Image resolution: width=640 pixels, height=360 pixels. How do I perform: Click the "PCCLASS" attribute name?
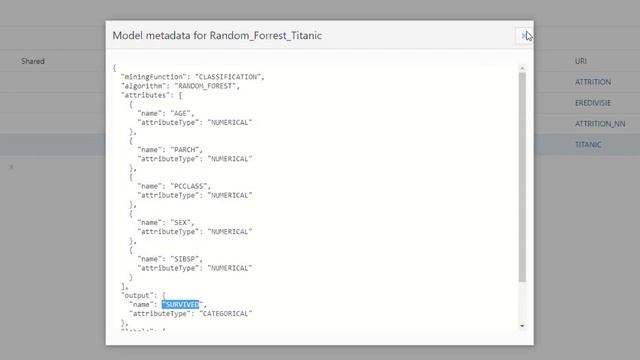(x=189, y=186)
